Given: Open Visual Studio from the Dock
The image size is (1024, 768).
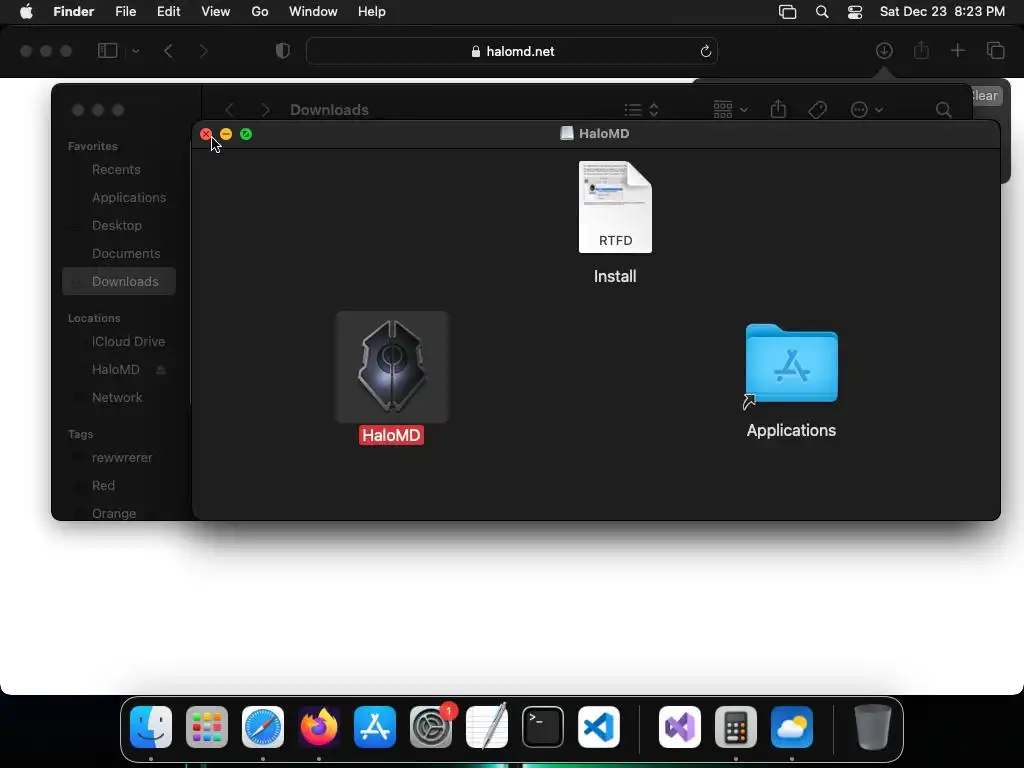Looking at the screenshot, I should [x=680, y=727].
